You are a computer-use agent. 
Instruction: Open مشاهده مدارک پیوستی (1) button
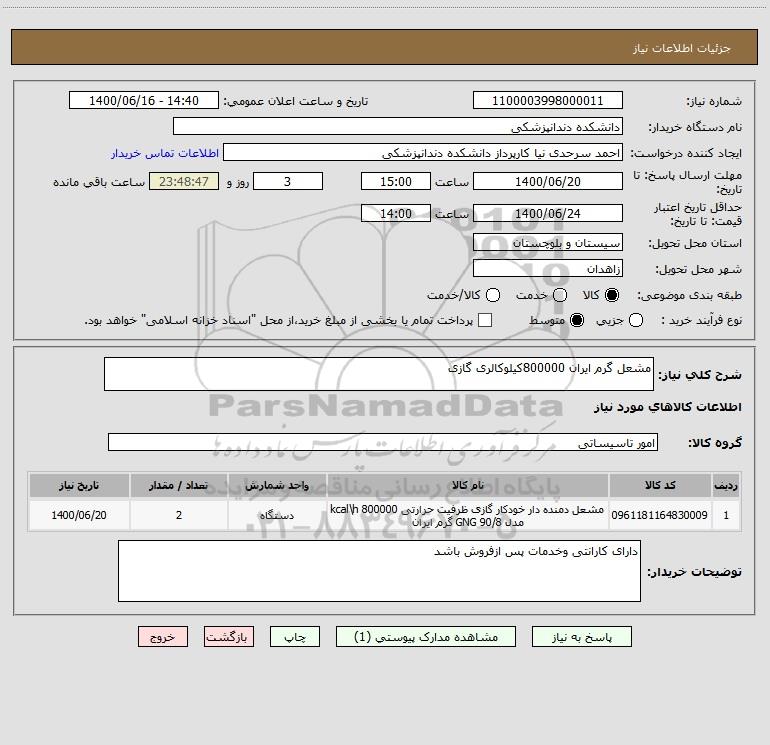426,637
